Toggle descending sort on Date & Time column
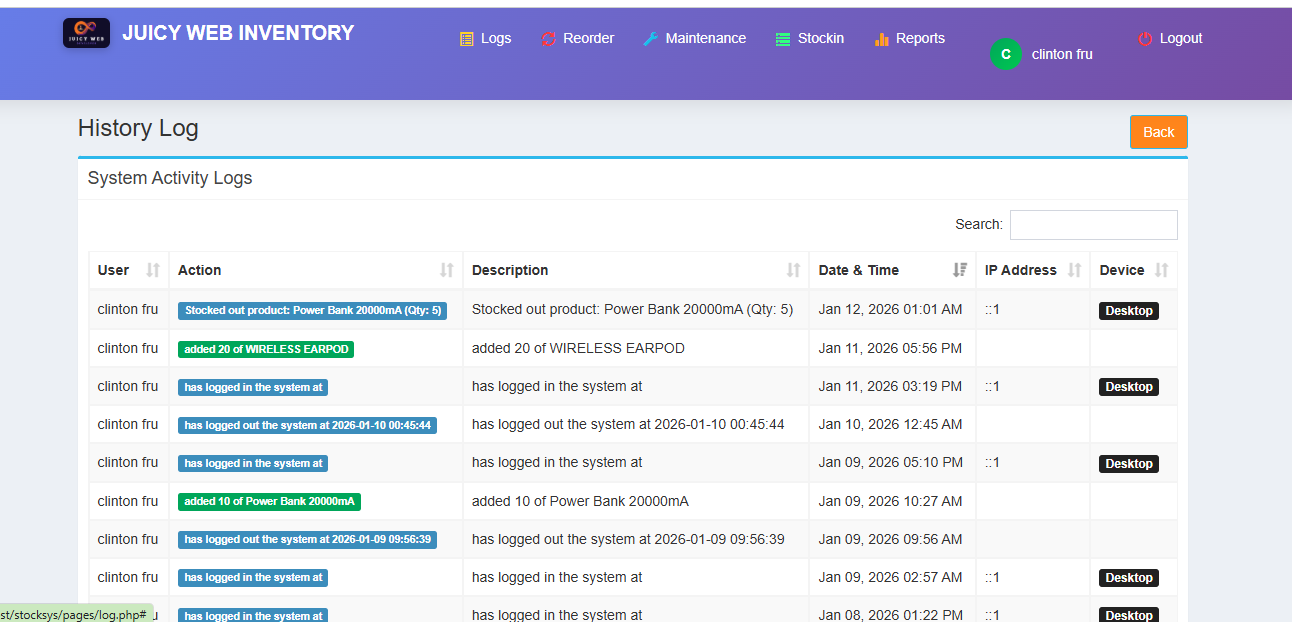The height and width of the screenshot is (622, 1292). click(x=960, y=270)
